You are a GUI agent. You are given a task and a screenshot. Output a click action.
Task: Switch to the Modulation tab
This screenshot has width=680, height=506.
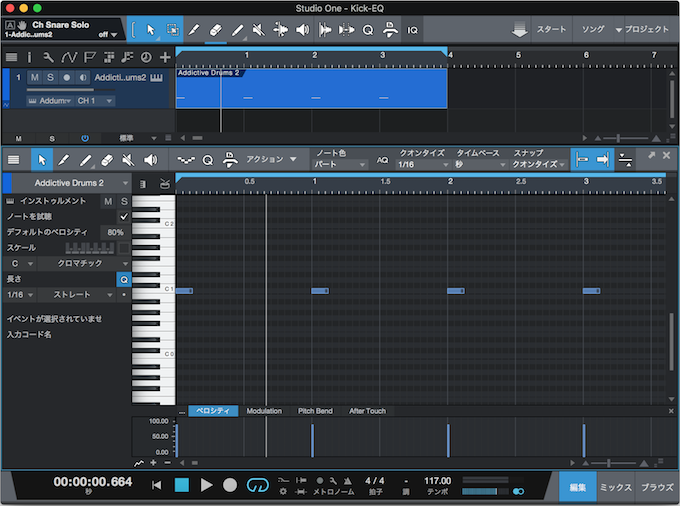[x=264, y=411]
